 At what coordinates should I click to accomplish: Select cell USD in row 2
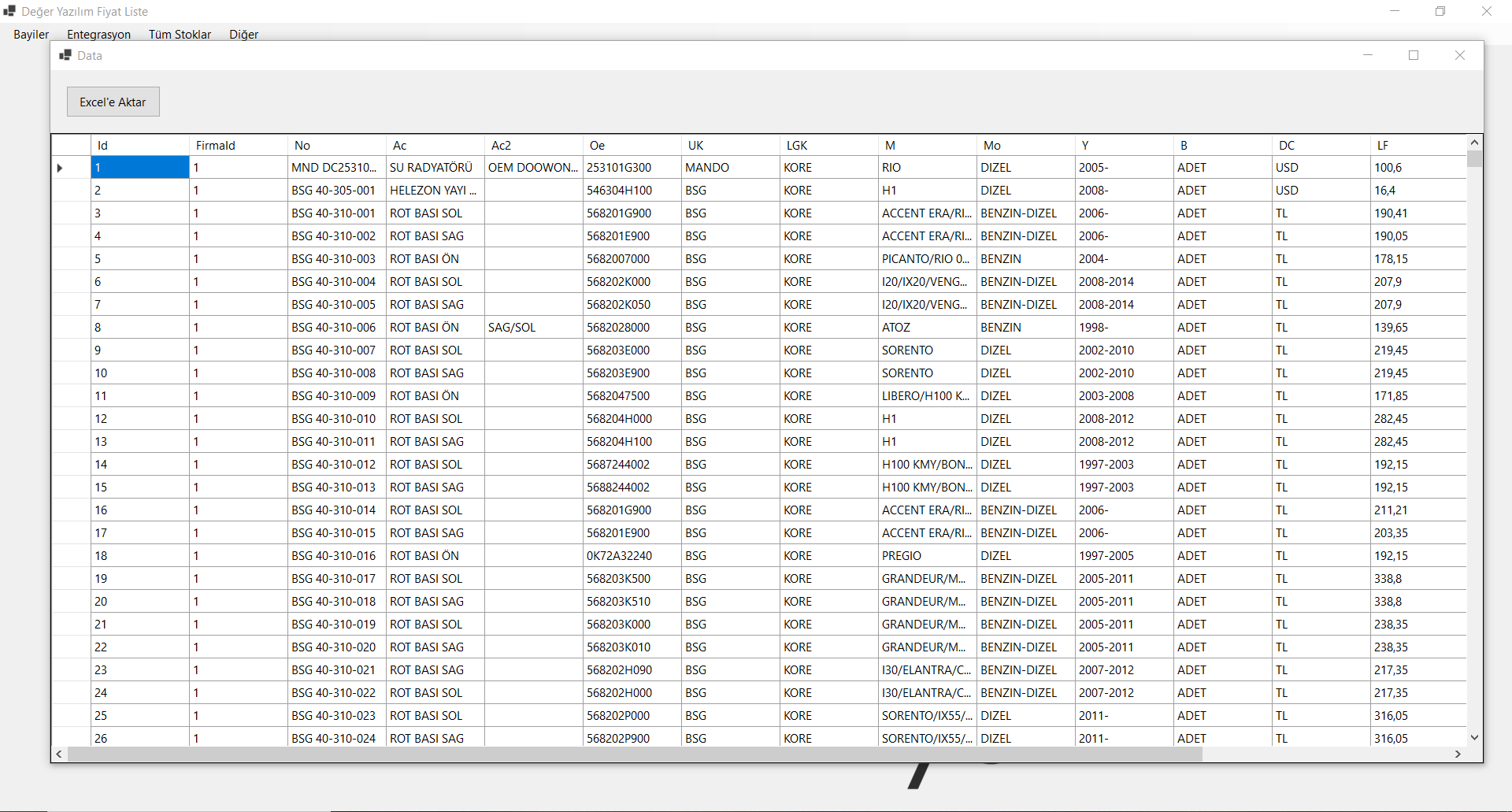click(x=1321, y=190)
